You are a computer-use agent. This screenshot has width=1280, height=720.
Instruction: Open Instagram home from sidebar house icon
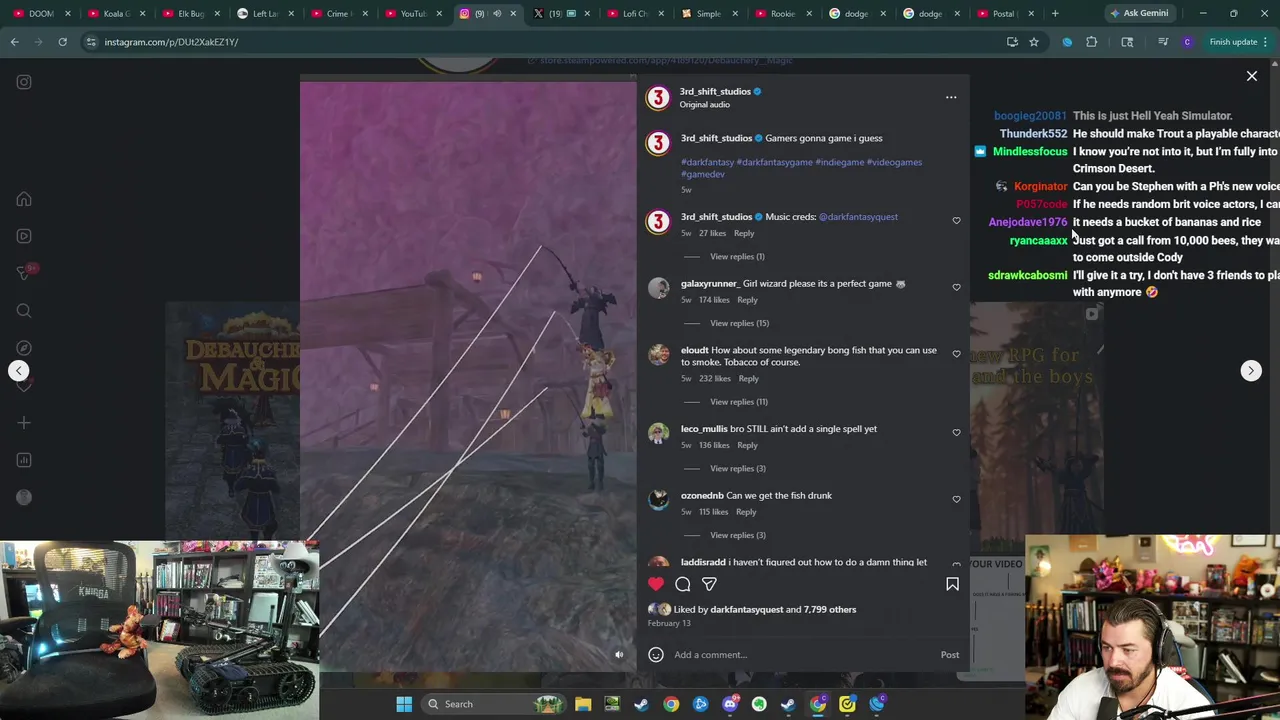point(24,199)
